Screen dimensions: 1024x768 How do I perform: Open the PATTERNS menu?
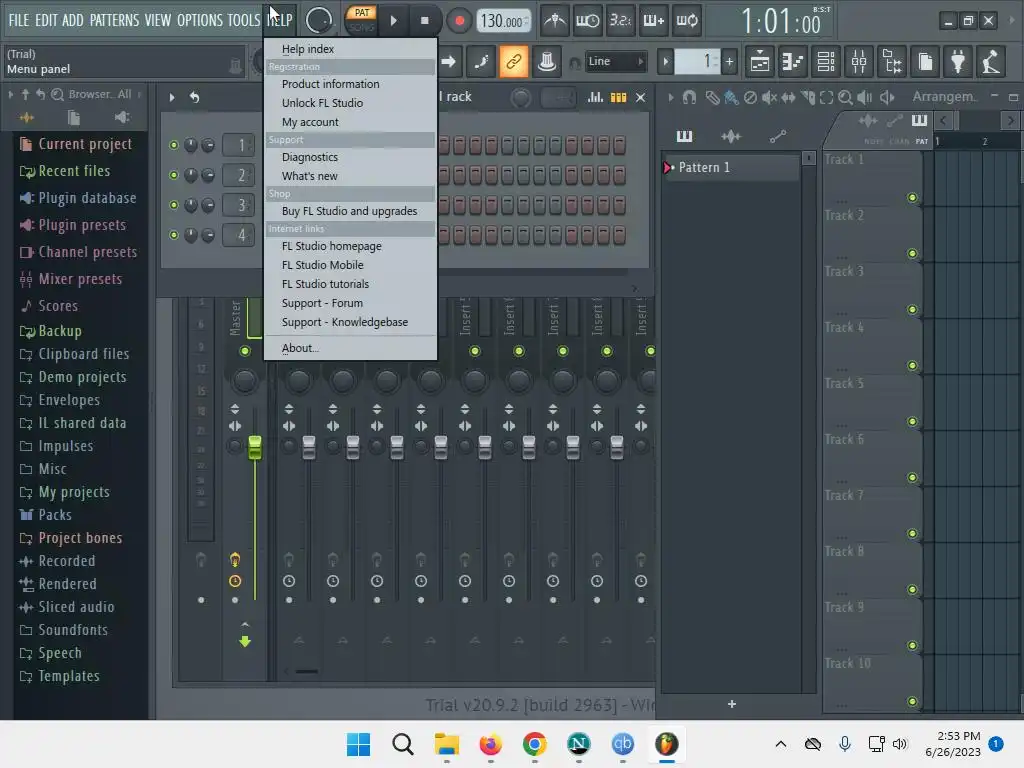(x=114, y=20)
